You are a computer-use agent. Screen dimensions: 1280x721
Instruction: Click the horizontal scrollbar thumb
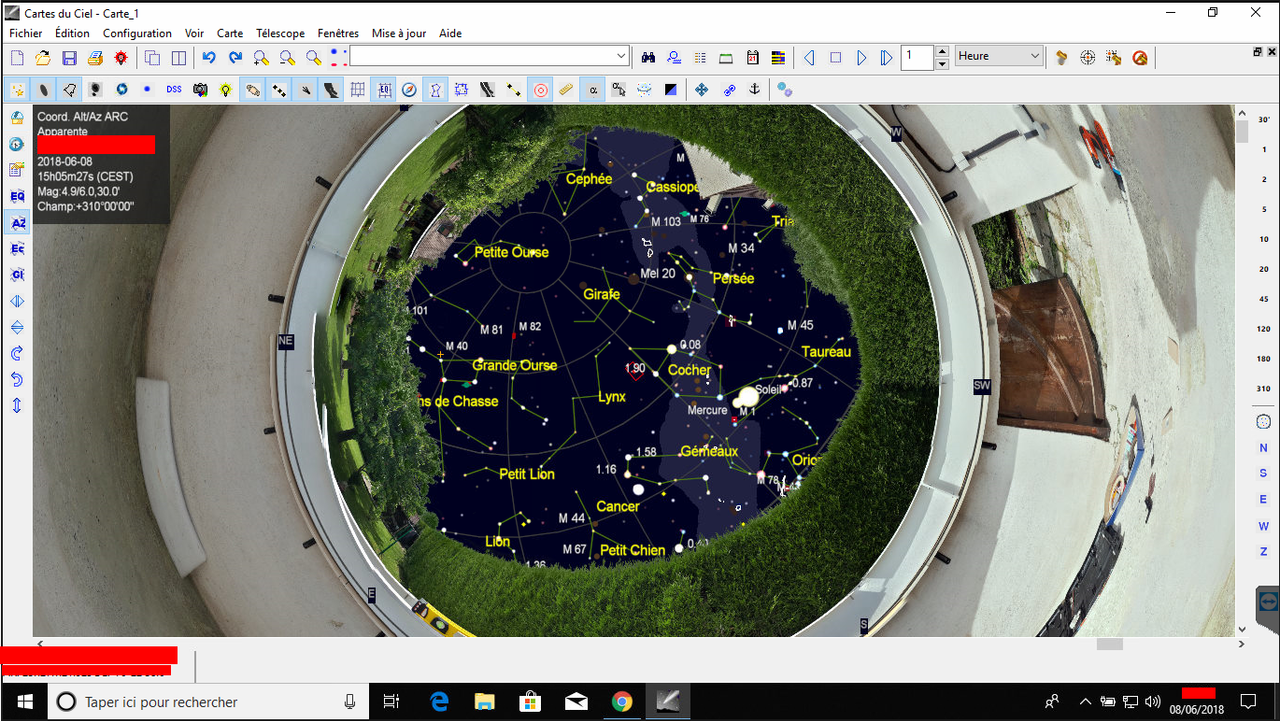pos(1109,644)
